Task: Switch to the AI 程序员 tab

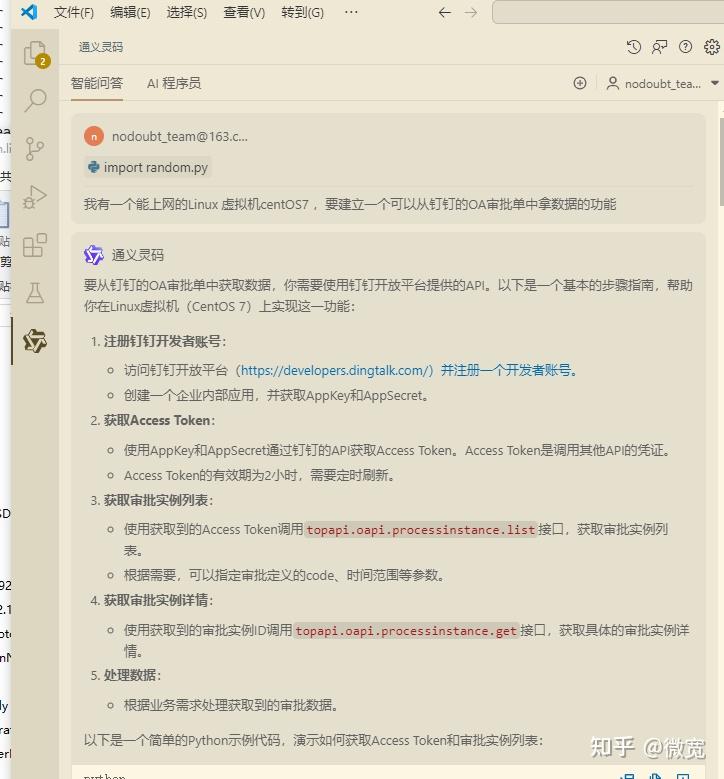Action: point(174,83)
